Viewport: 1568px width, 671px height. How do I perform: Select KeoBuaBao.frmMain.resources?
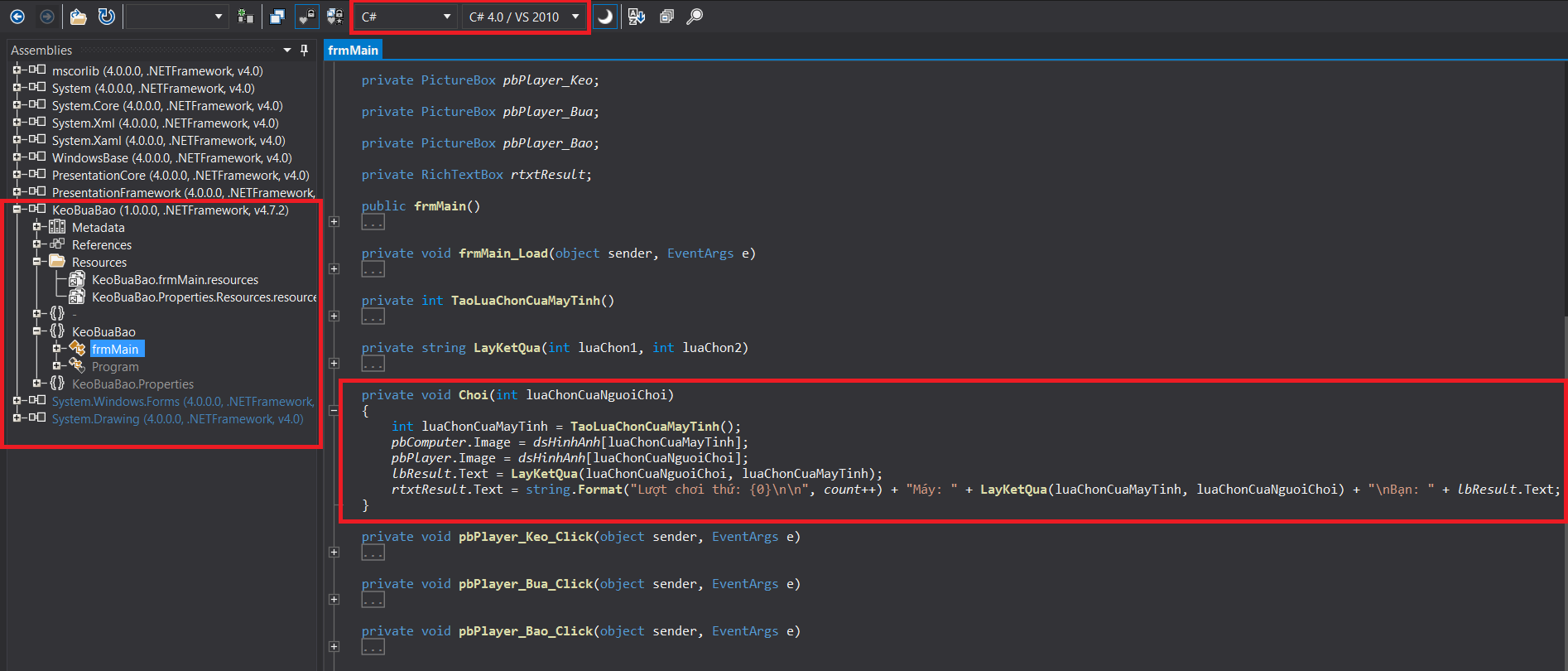point(175,280)
